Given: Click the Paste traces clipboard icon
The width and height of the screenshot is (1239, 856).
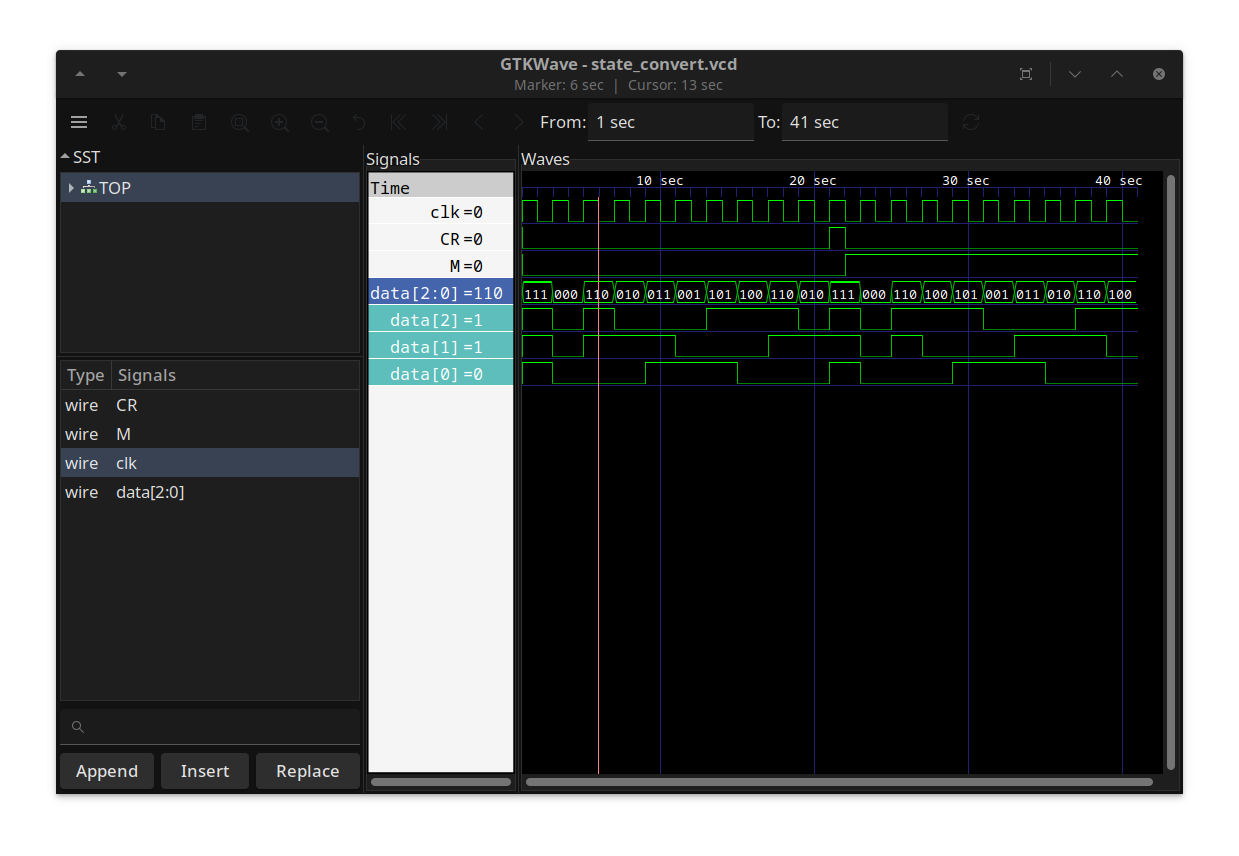Looking at the screenshot, I should 199,122.
